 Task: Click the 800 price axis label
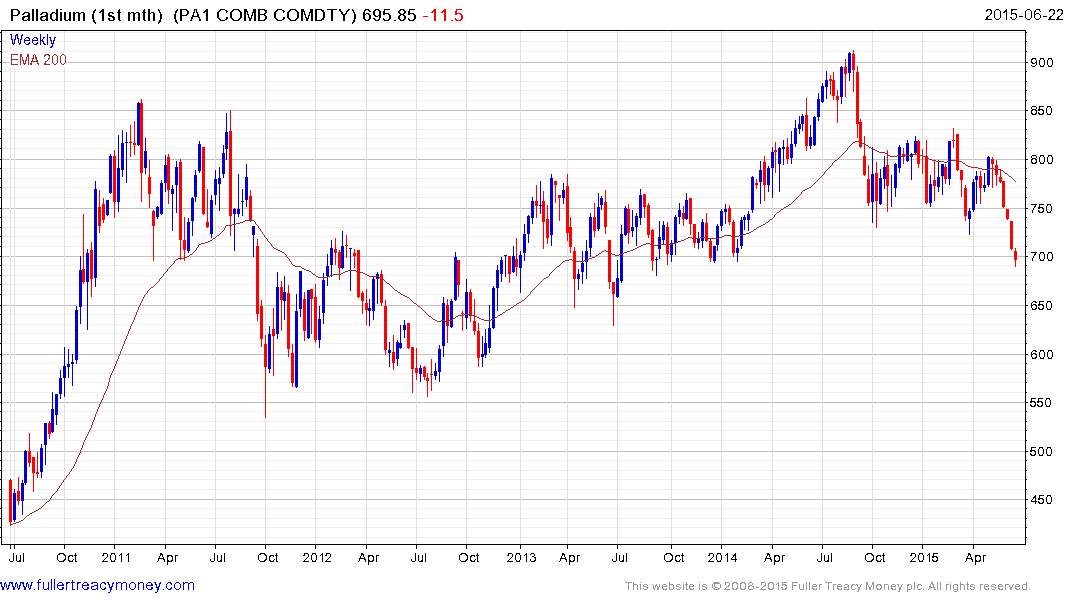pos(1041,160)
